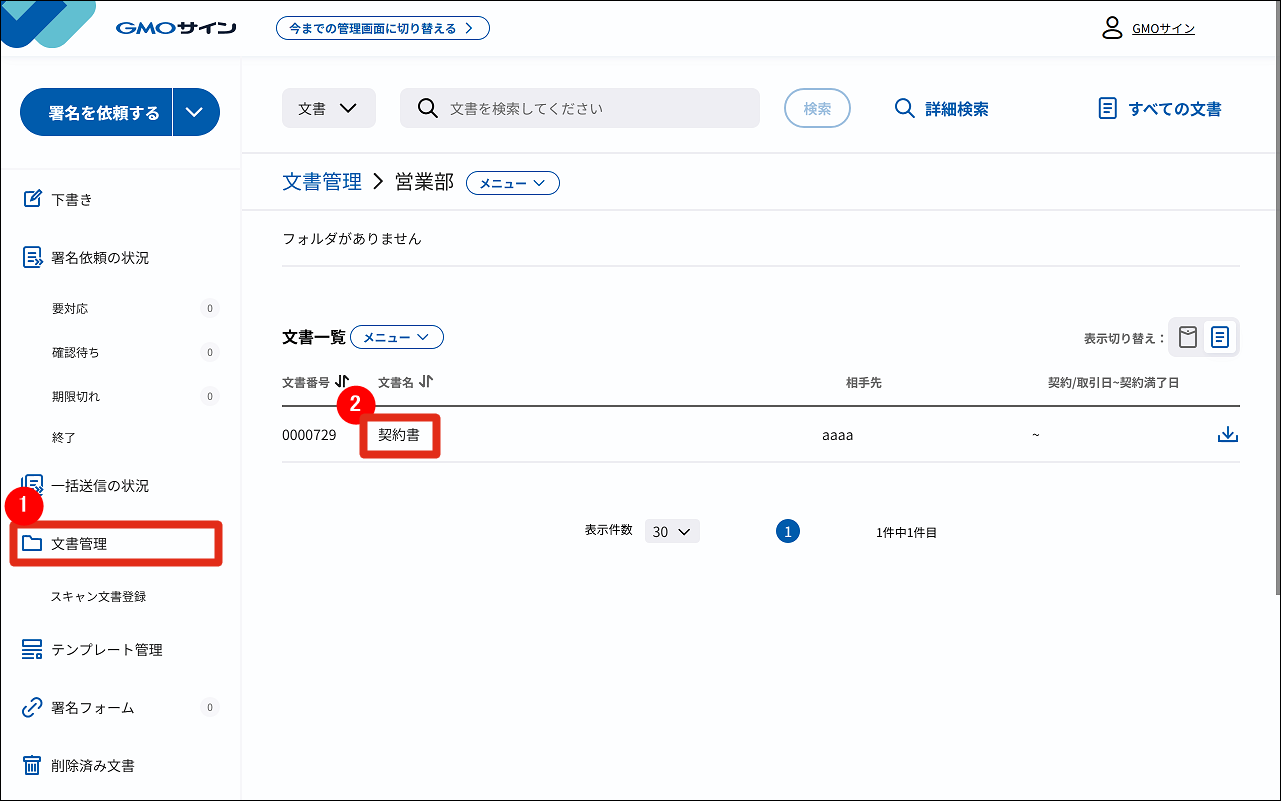Open the 契約書 document
The width and height of the screenshot is (1281, 801).
click(x=399, y=436)
